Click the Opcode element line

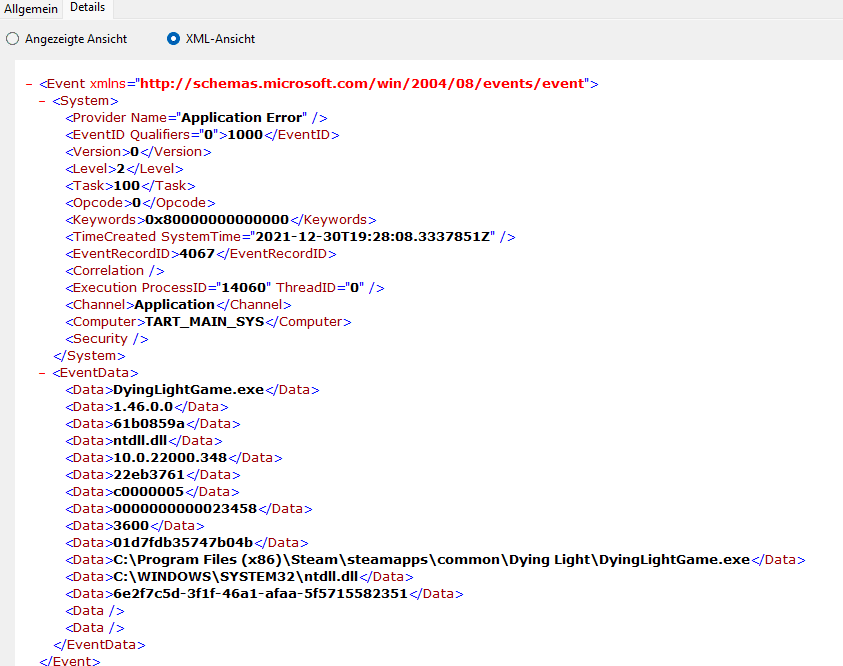pyautogui.click(x=140, y=203)
